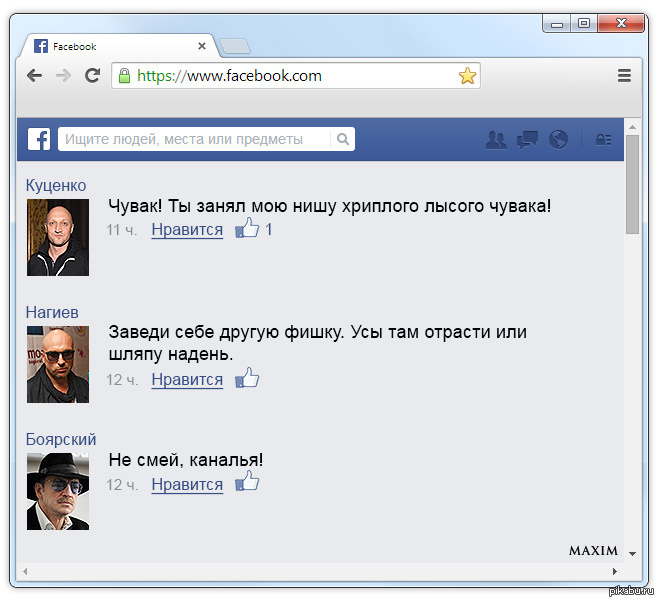
Task: Click the '11 ч.' timestamp
Action: pos(121,230)
